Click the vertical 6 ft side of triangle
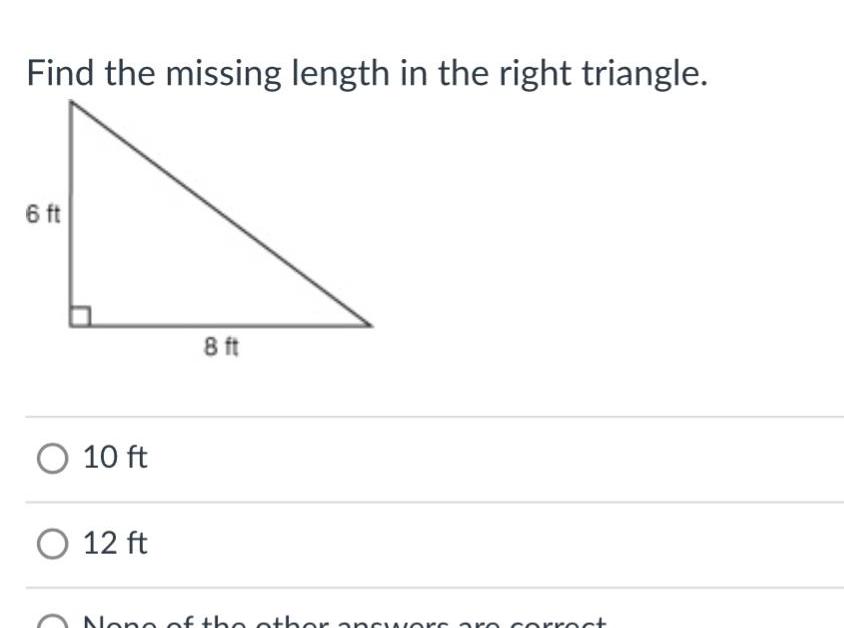 pyautogui.click(x=71, y=215)
